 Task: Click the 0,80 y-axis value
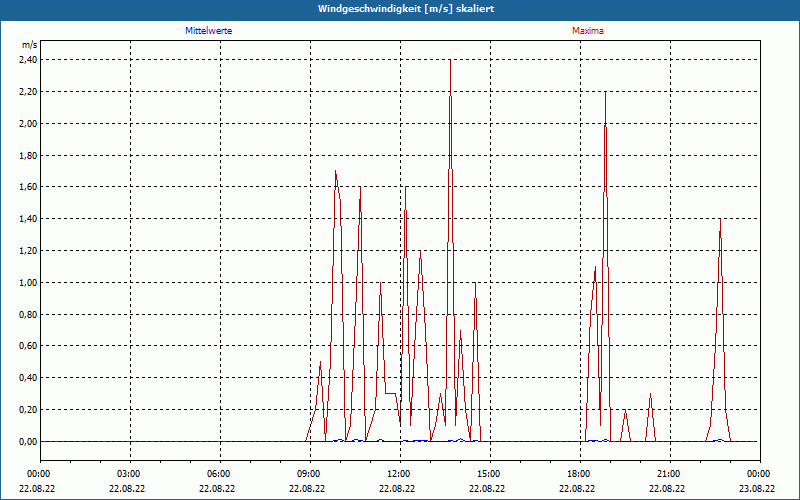[29, 314]
